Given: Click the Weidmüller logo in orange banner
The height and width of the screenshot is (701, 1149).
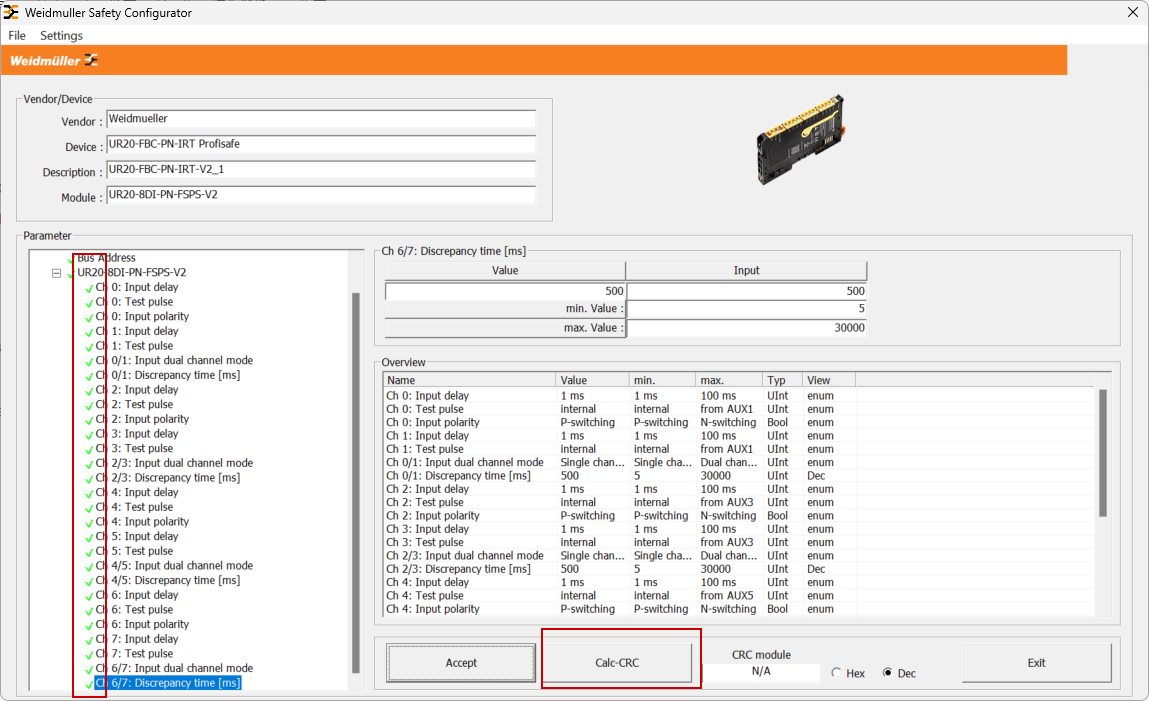Looking at the screenshot, I should coord(53,61).
